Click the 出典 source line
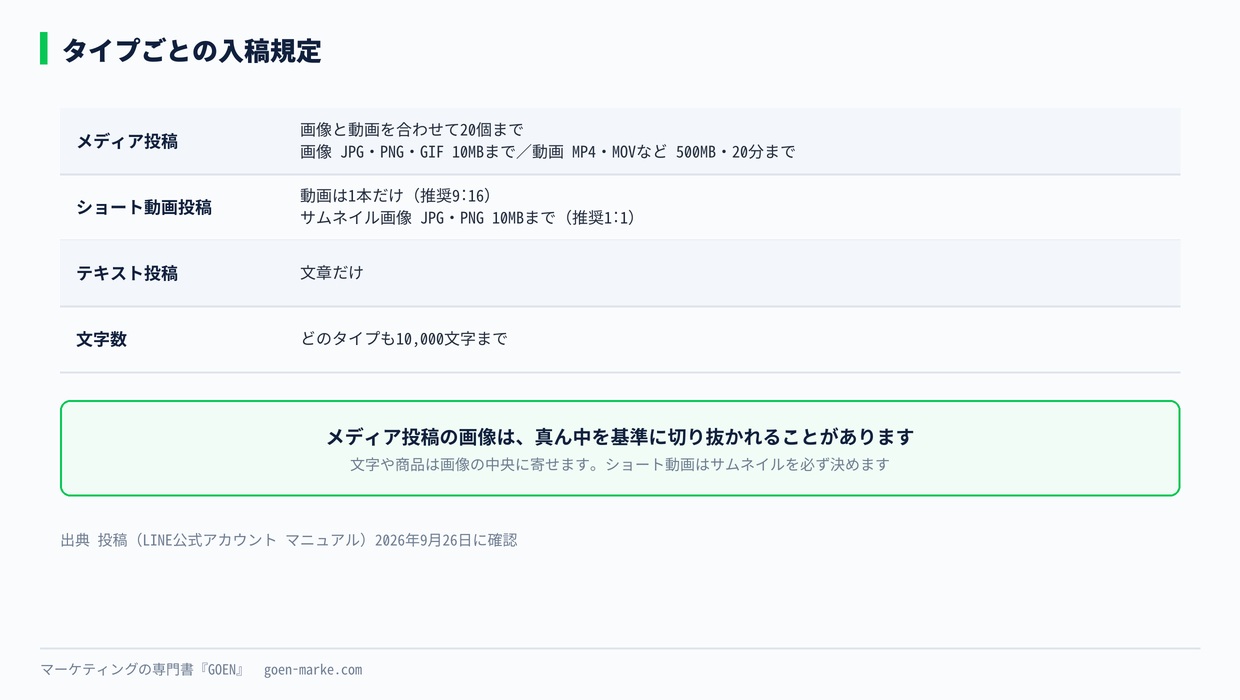The width and height of the screenshot is (1240, 700). [x=289, y=540]
